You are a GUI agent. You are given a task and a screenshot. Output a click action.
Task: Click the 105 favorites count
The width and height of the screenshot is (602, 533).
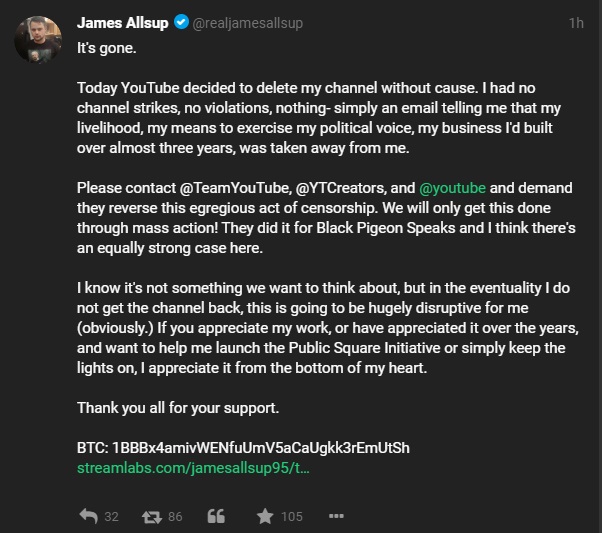tap(291, 517)
